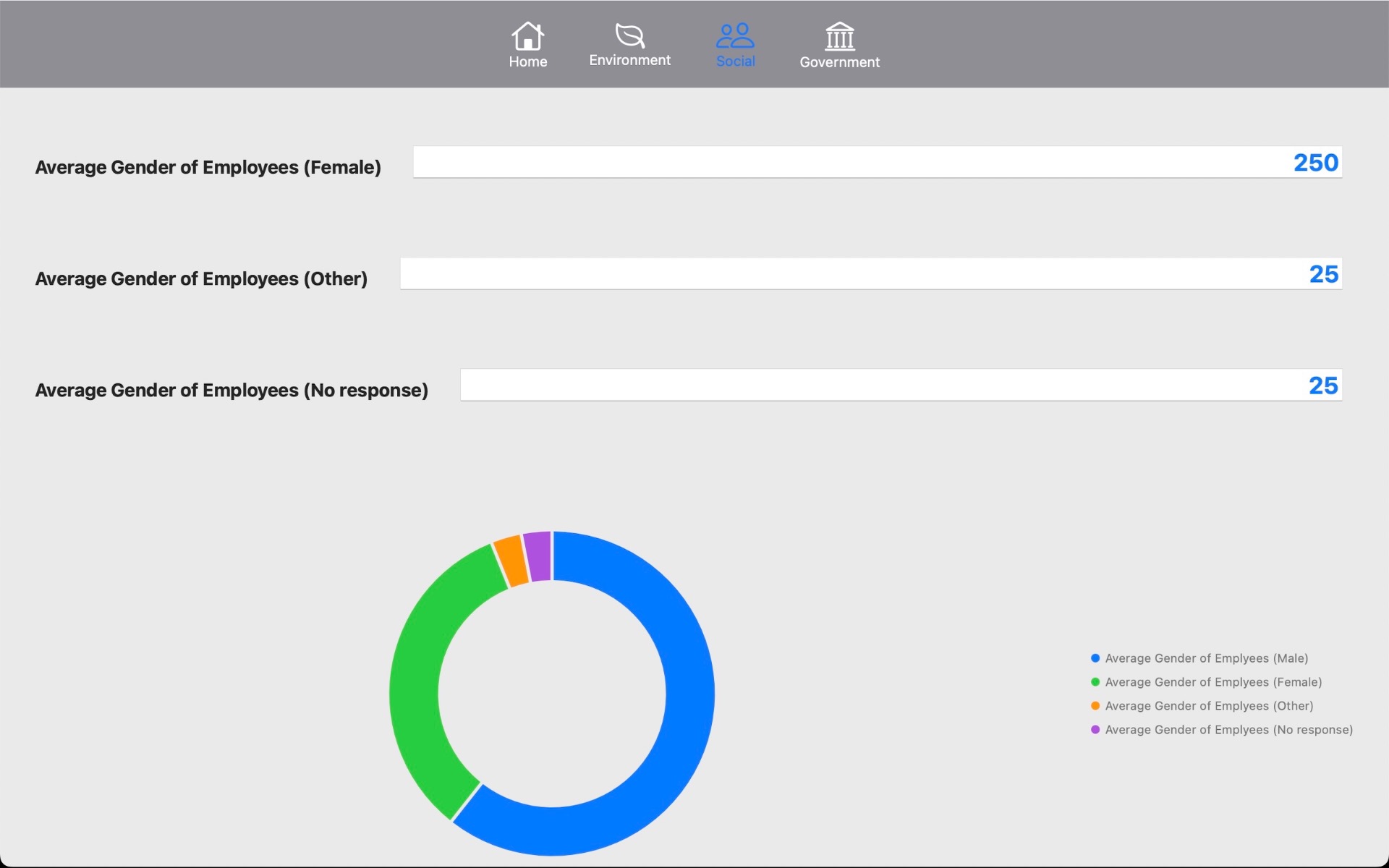Focus the Other employees input field

coord(870,273)
